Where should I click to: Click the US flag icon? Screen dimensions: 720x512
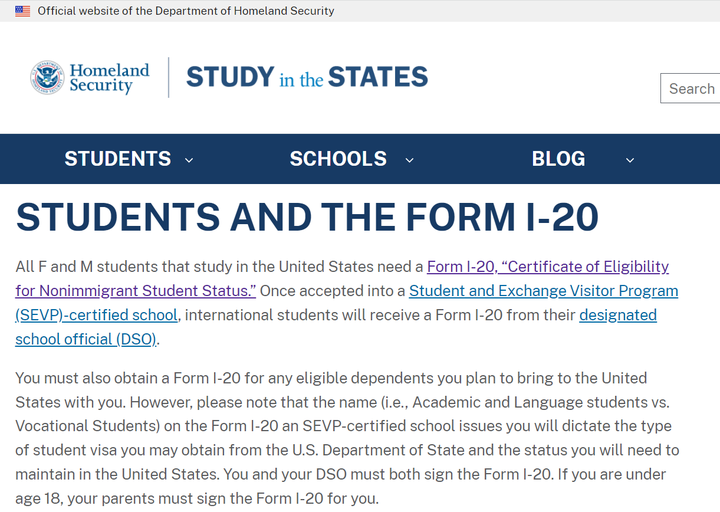[22, 11]
